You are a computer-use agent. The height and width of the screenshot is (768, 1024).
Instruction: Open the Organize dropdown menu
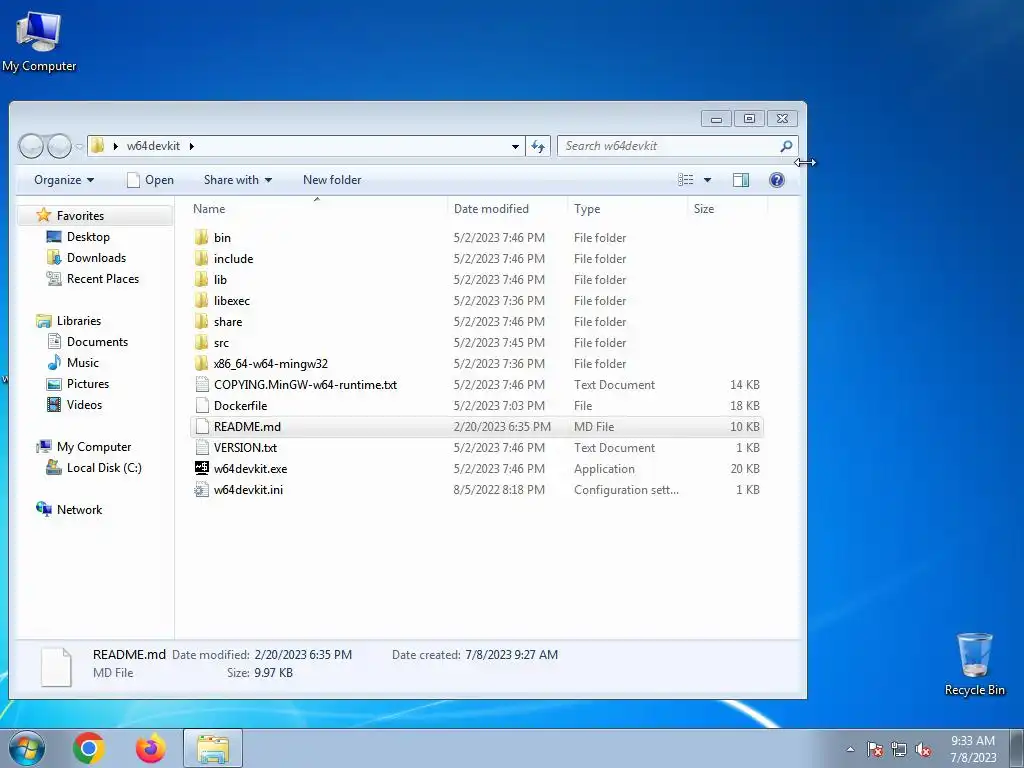click(64, 180)
